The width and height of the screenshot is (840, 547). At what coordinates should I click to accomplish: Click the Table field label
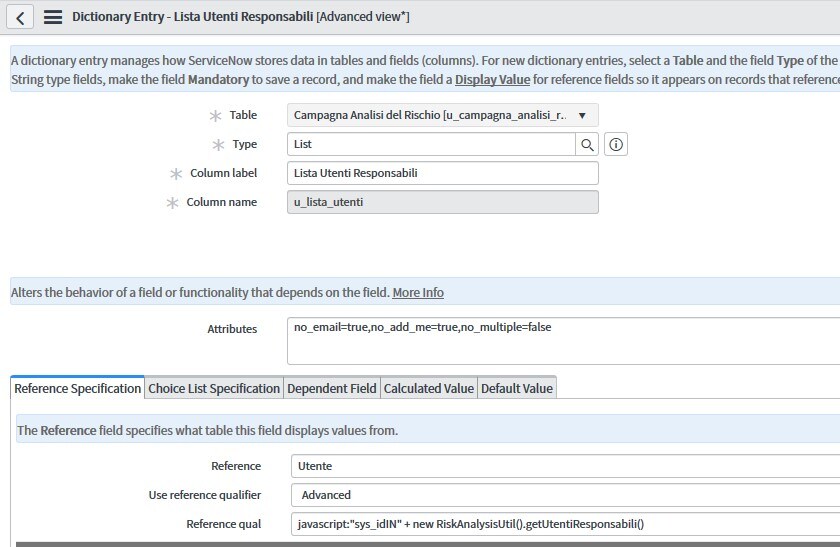(243, 115)
